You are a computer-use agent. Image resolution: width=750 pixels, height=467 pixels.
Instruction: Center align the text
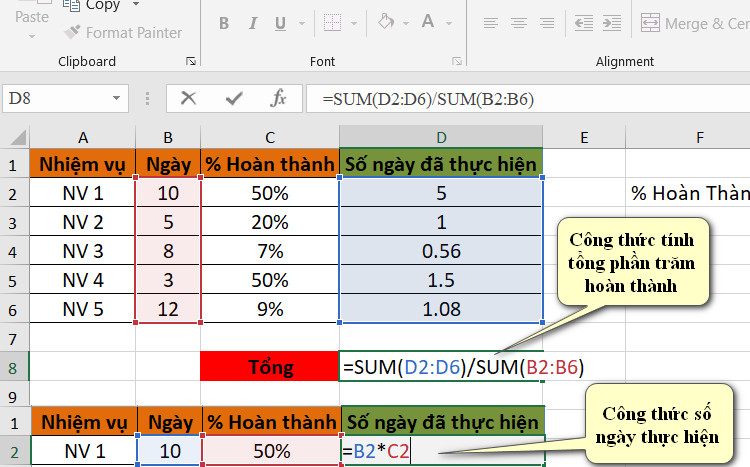(x=518, y=23)
